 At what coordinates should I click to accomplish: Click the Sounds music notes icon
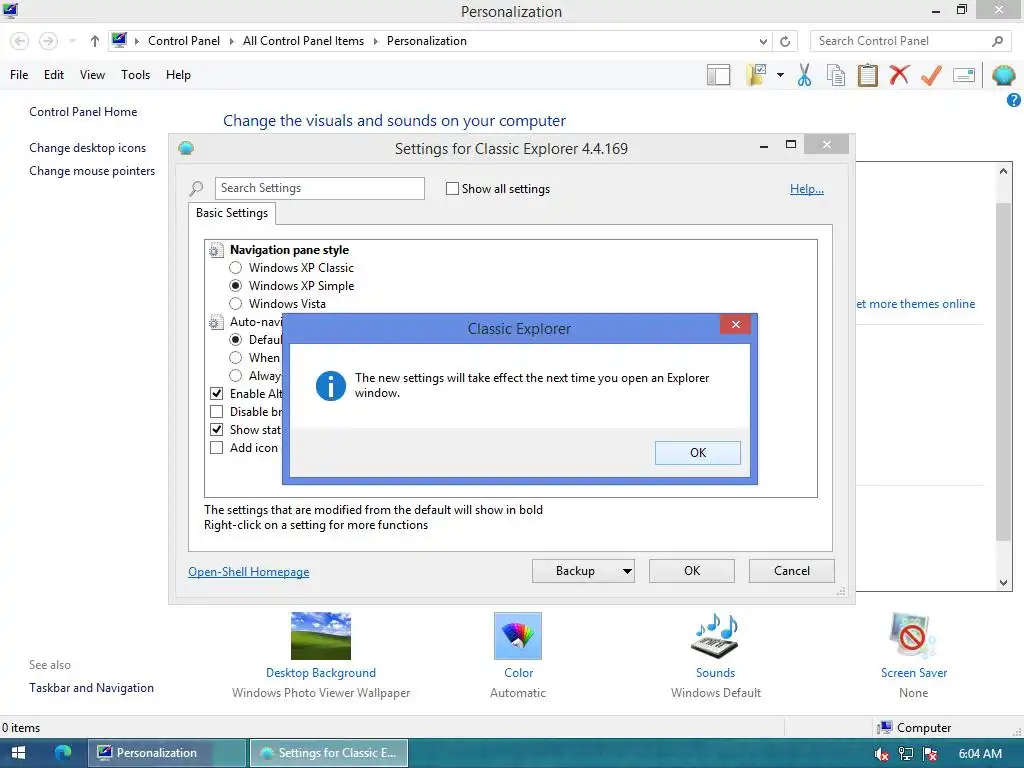coord(715,635)
